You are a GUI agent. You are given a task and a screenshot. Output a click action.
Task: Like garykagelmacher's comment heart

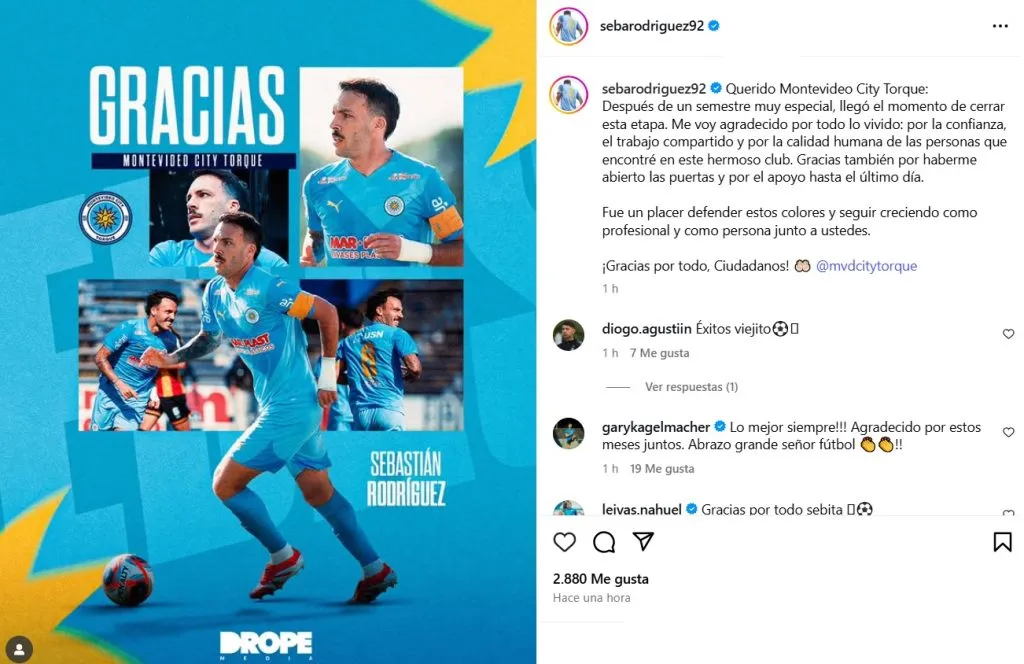tap(1008, 432)
